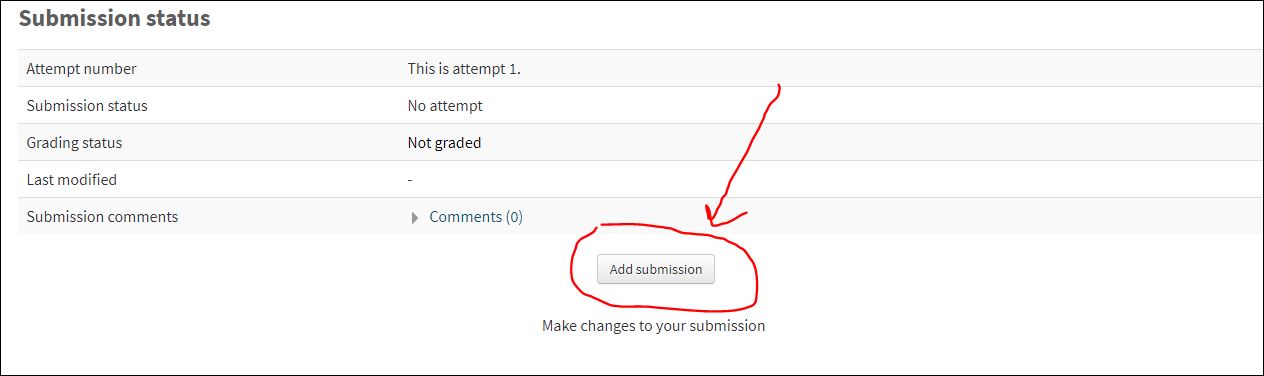Select the Submission status page heading
This screenshot has height=376, width=1264.
pos(115,18)
